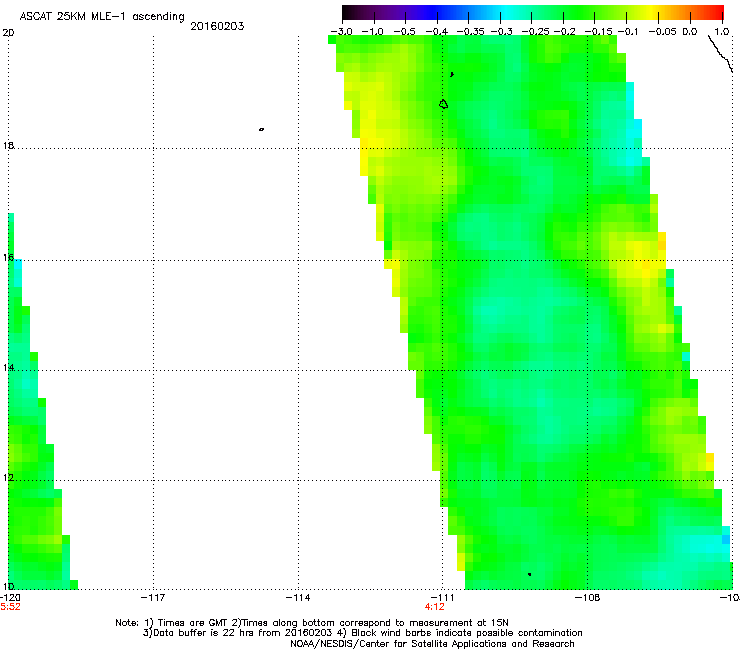Click the longitude label "-120" on bottom axis
Screen dimensions: 740x650
(x=10, y=598)
